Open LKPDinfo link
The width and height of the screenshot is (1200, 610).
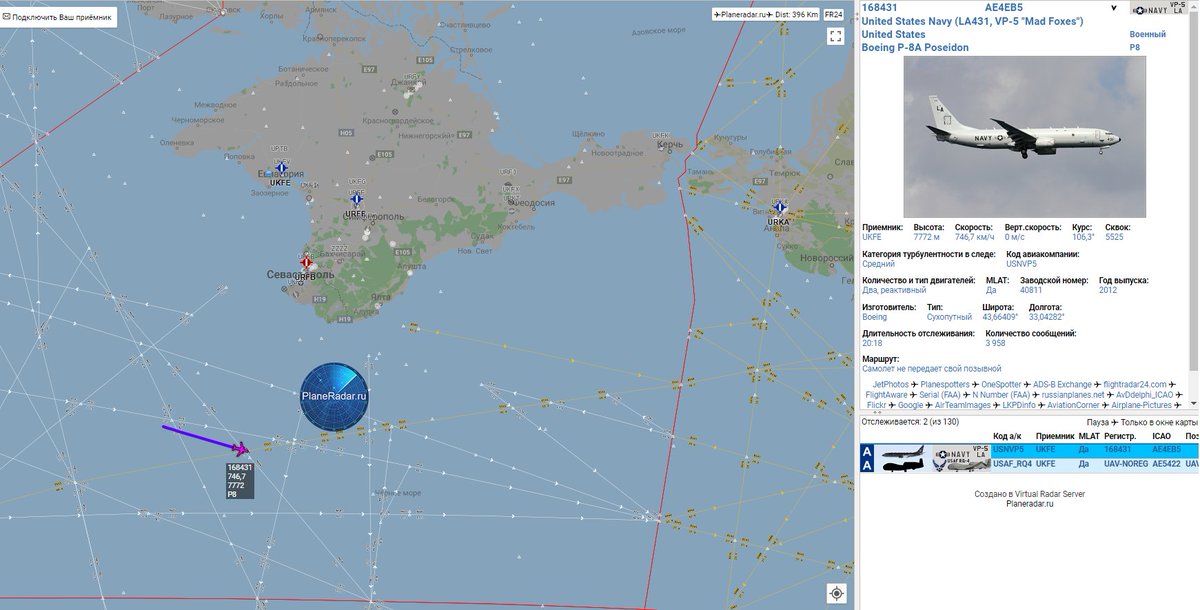point(1019,406)
